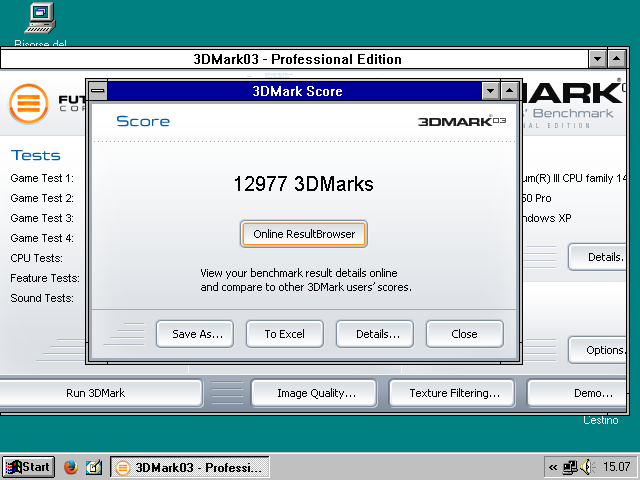The width and height of the screenshot is (640, 480).
Task: Click the Tests heading
Action: 36,155
